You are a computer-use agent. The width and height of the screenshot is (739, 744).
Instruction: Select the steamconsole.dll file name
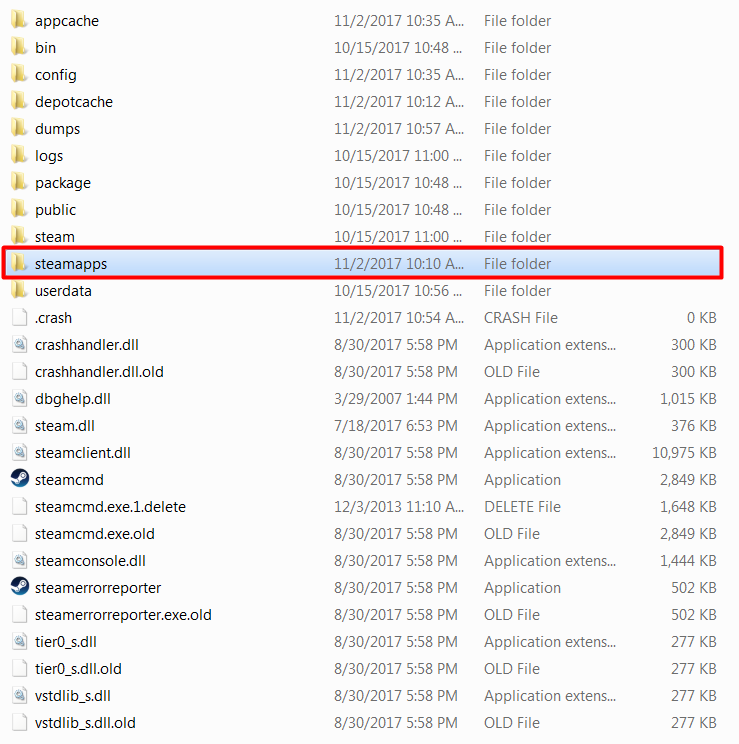(x=90, y=561)
